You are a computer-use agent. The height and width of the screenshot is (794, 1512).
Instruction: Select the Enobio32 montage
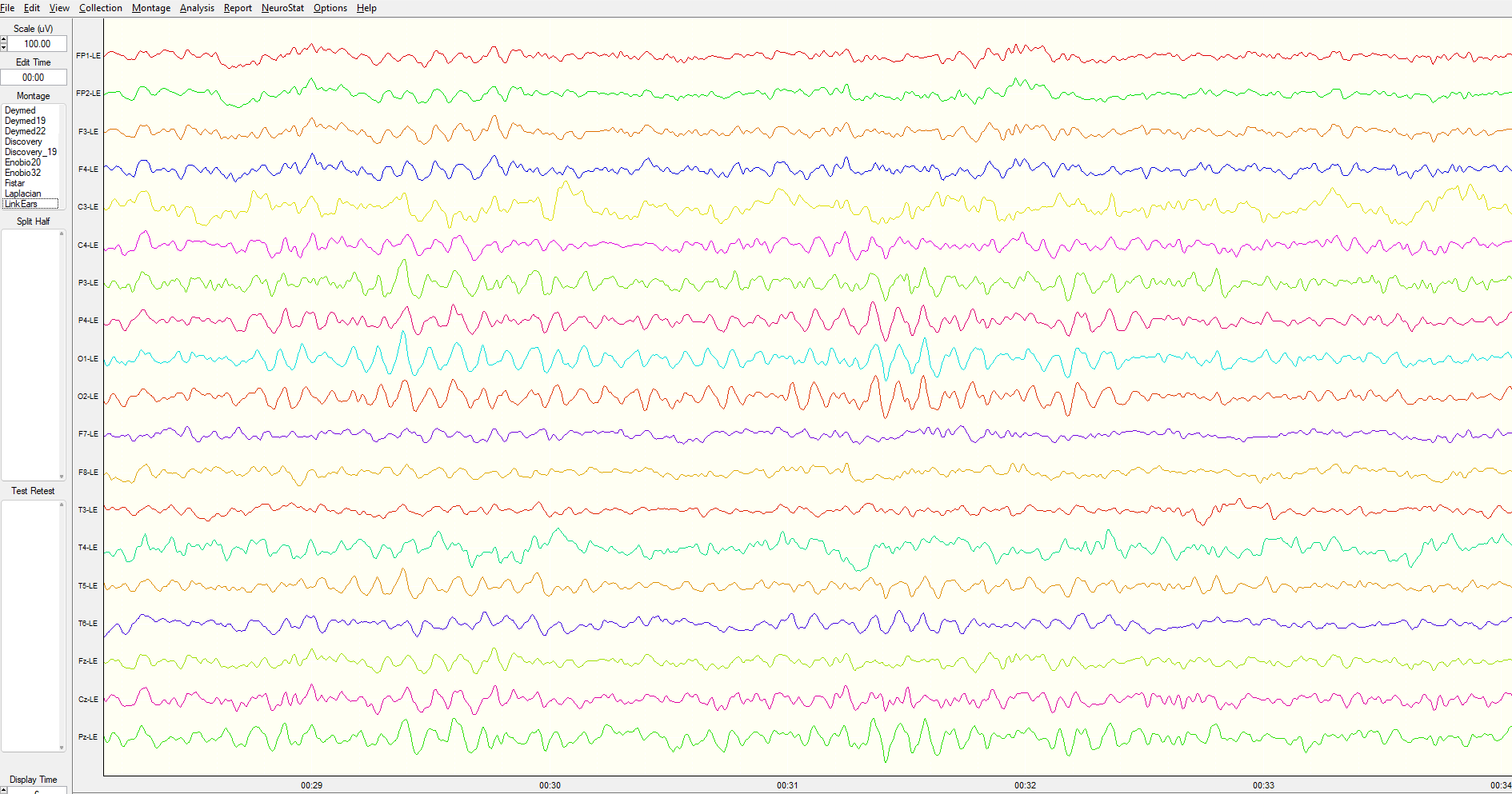(22, 172)
